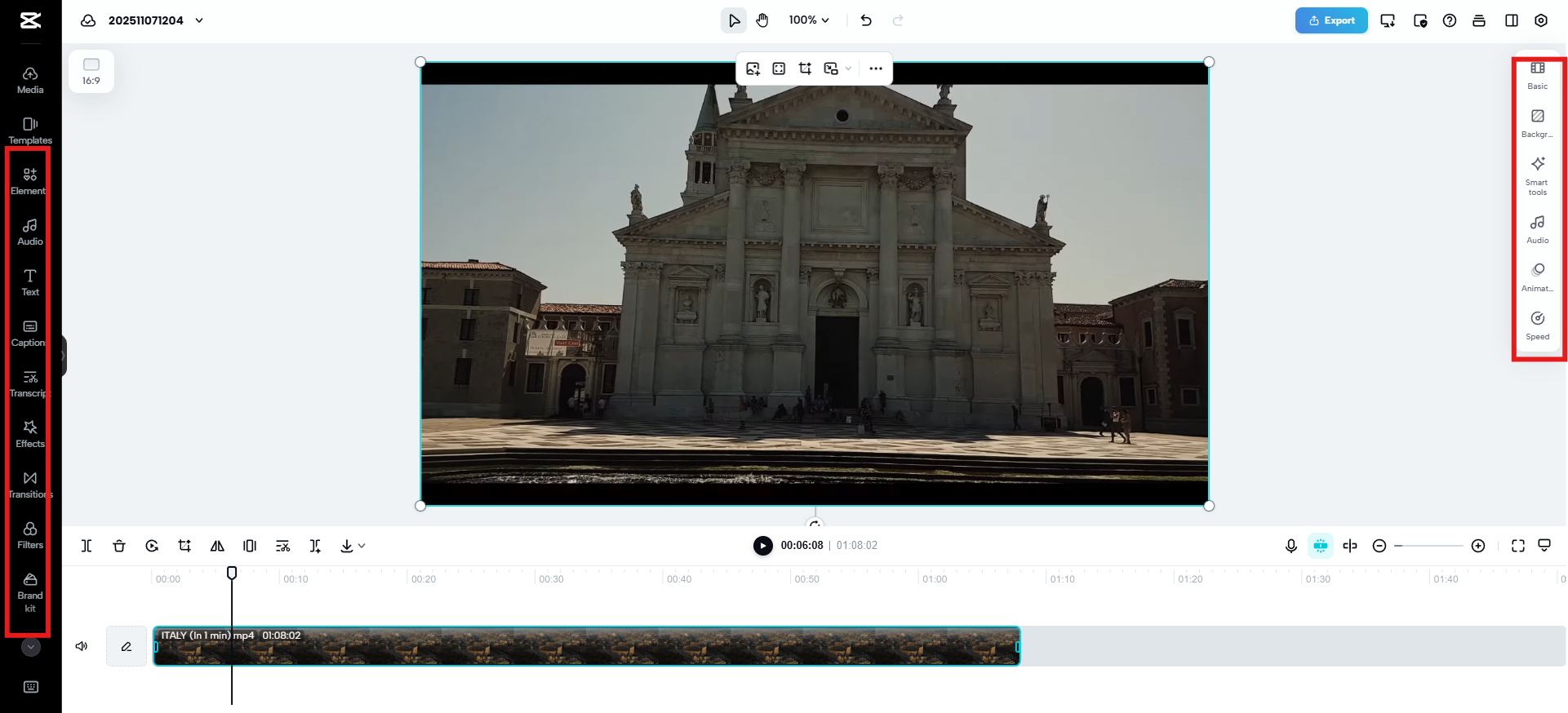Toggle the timeline snapping magnet

click(1321, 546)
